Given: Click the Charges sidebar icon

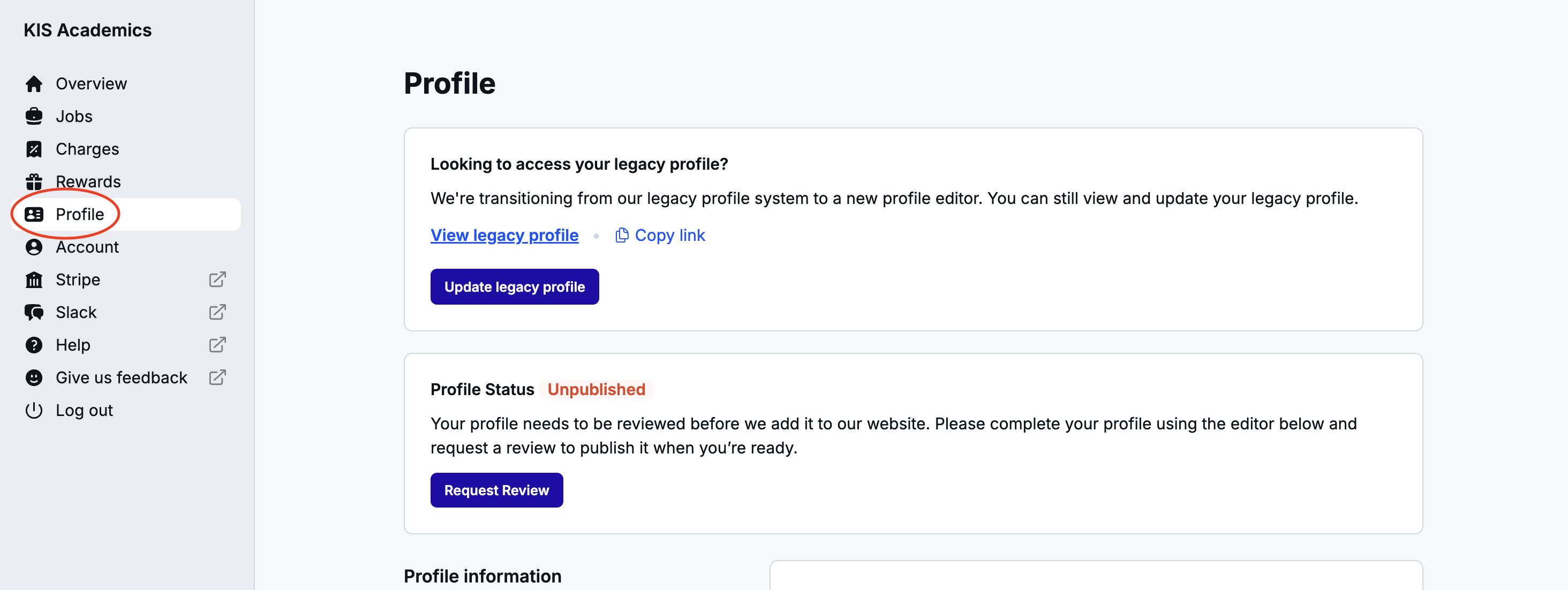Looking at the screenshot, I should click(34, 148).
